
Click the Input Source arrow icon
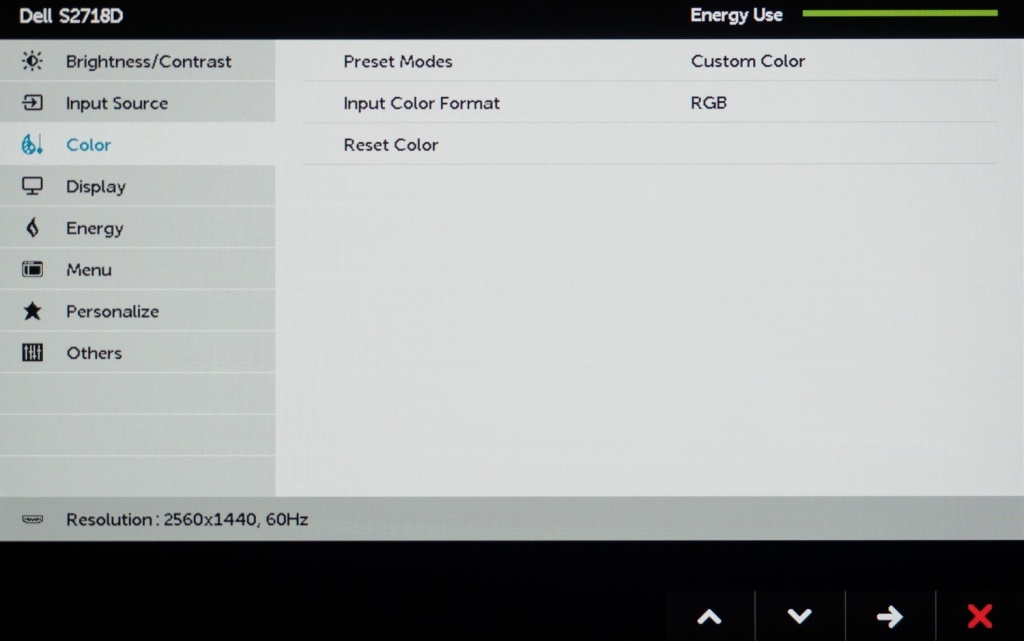pyautogui.click(x=32, y=103)
